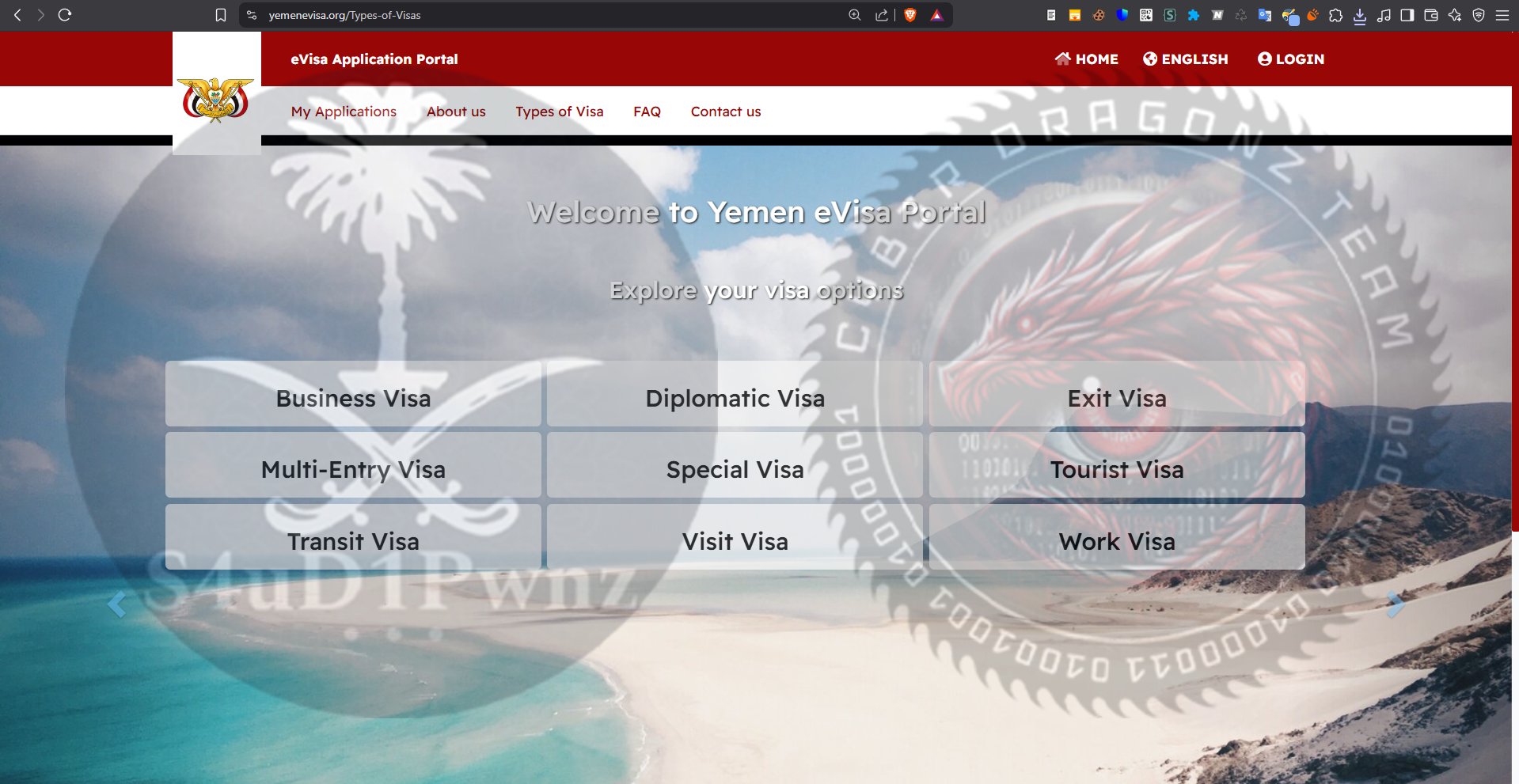Open the cookie extension icon
1519x784 pixels.
[x=1099, y=15]
